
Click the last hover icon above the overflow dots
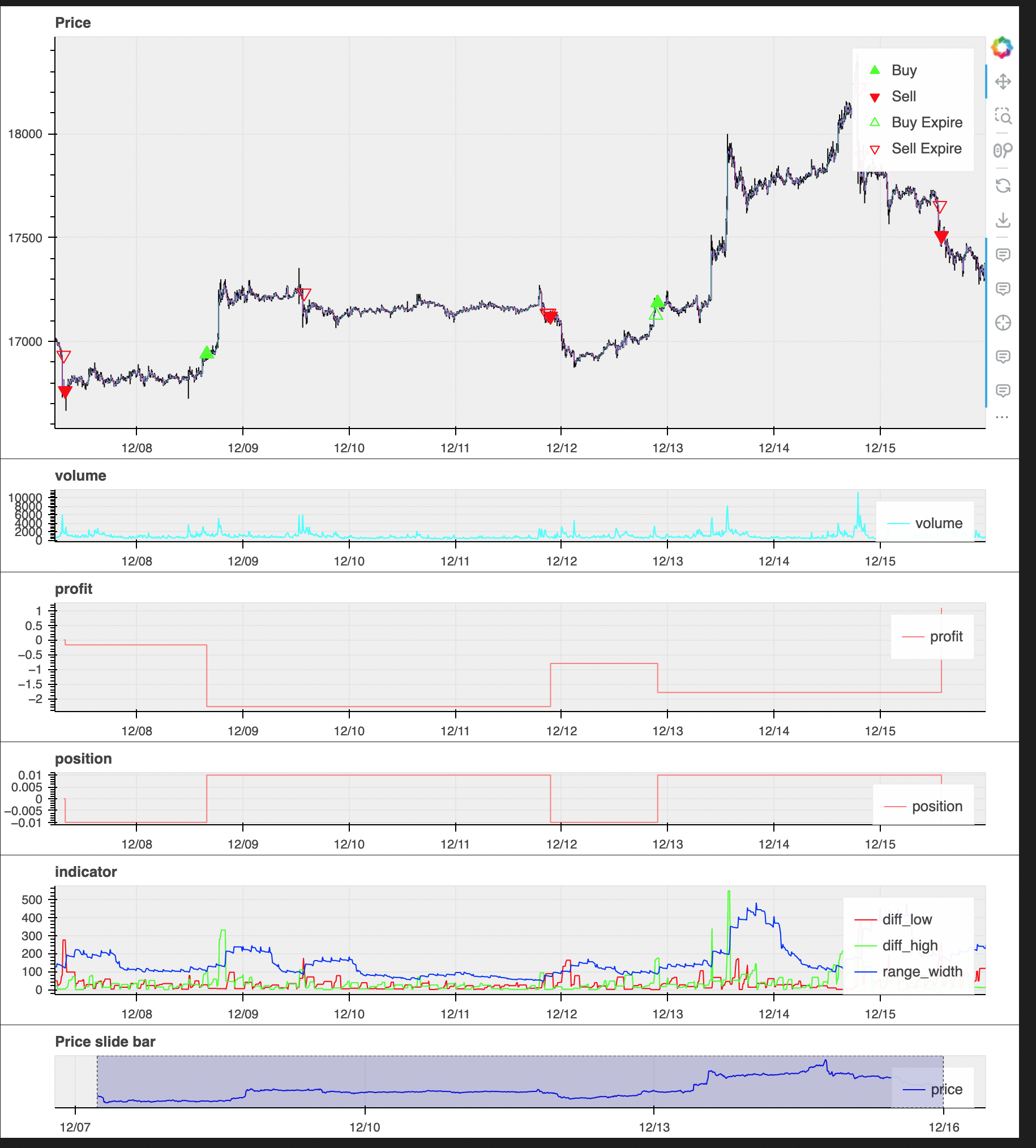[x=1003, y=391]
